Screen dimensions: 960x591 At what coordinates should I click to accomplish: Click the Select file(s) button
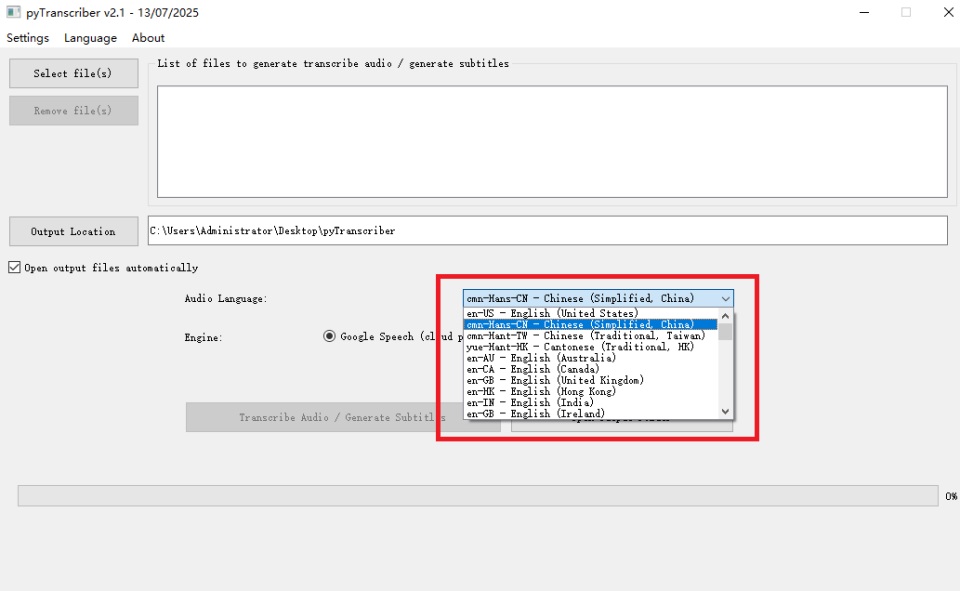[73, 73]
